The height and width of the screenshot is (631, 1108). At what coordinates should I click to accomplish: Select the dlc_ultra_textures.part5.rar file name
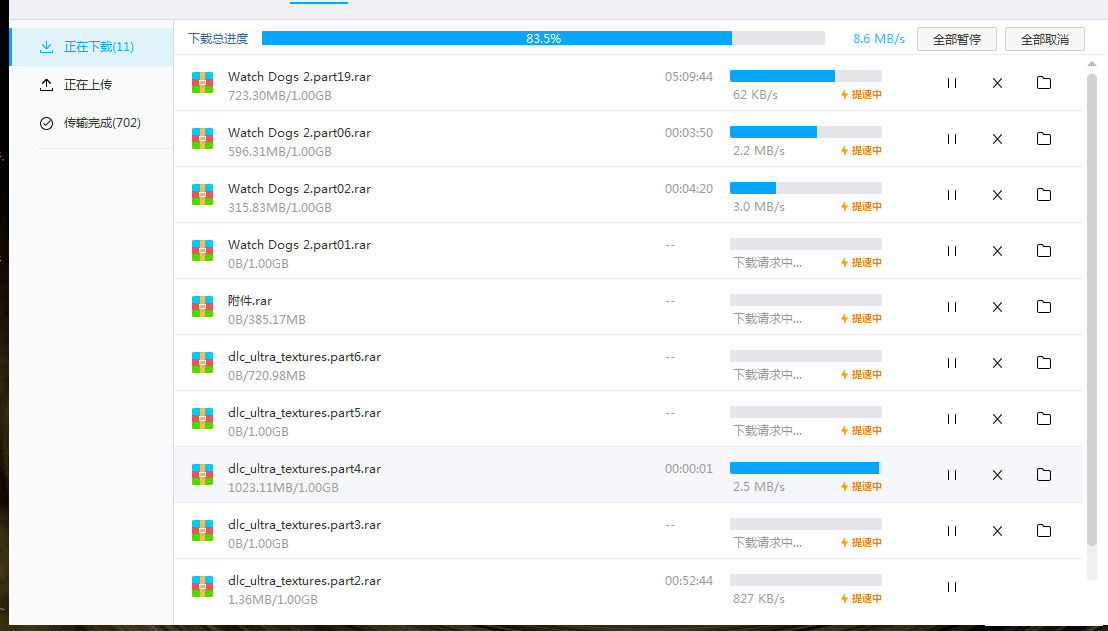304,413
